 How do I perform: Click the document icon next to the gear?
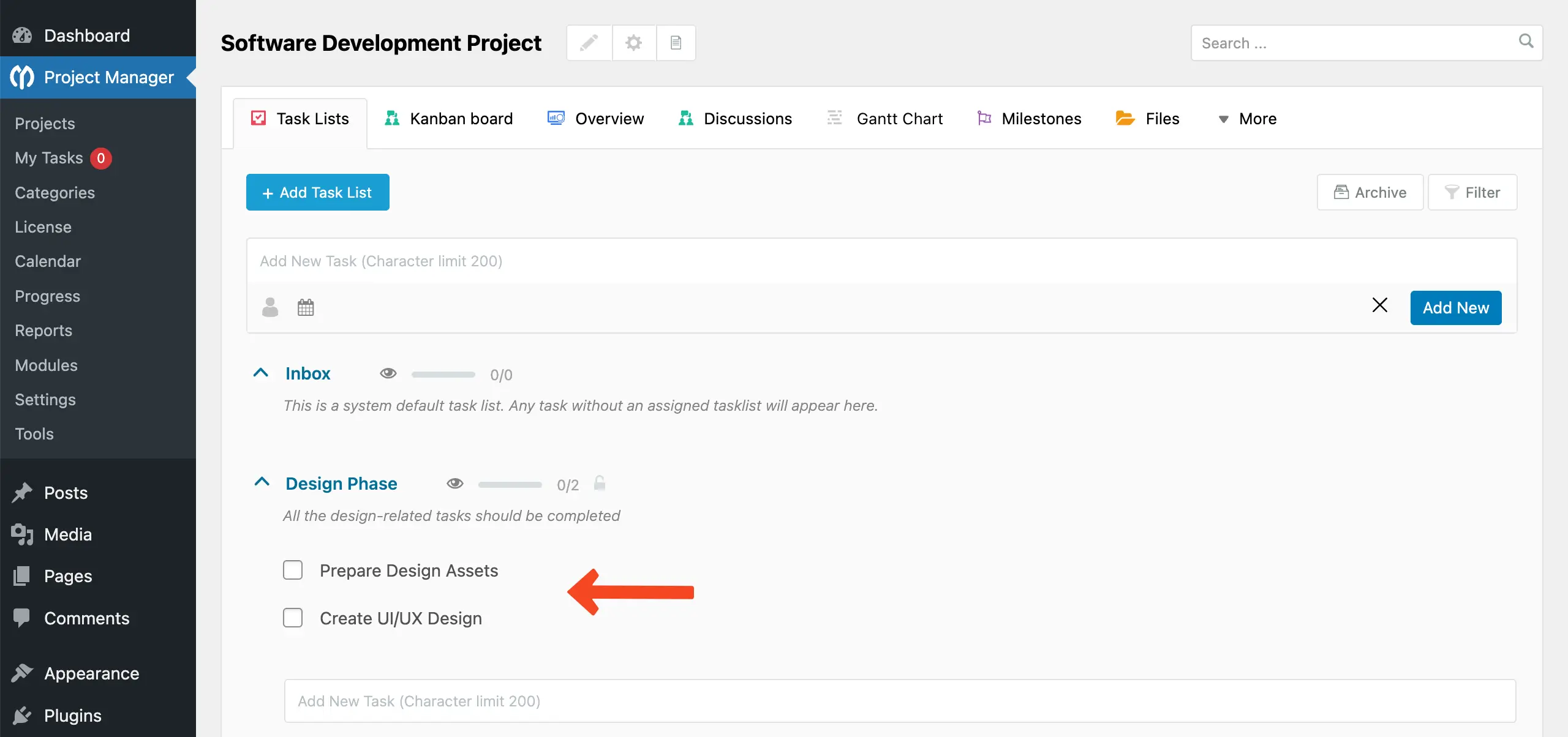click(x=676, y=42)
